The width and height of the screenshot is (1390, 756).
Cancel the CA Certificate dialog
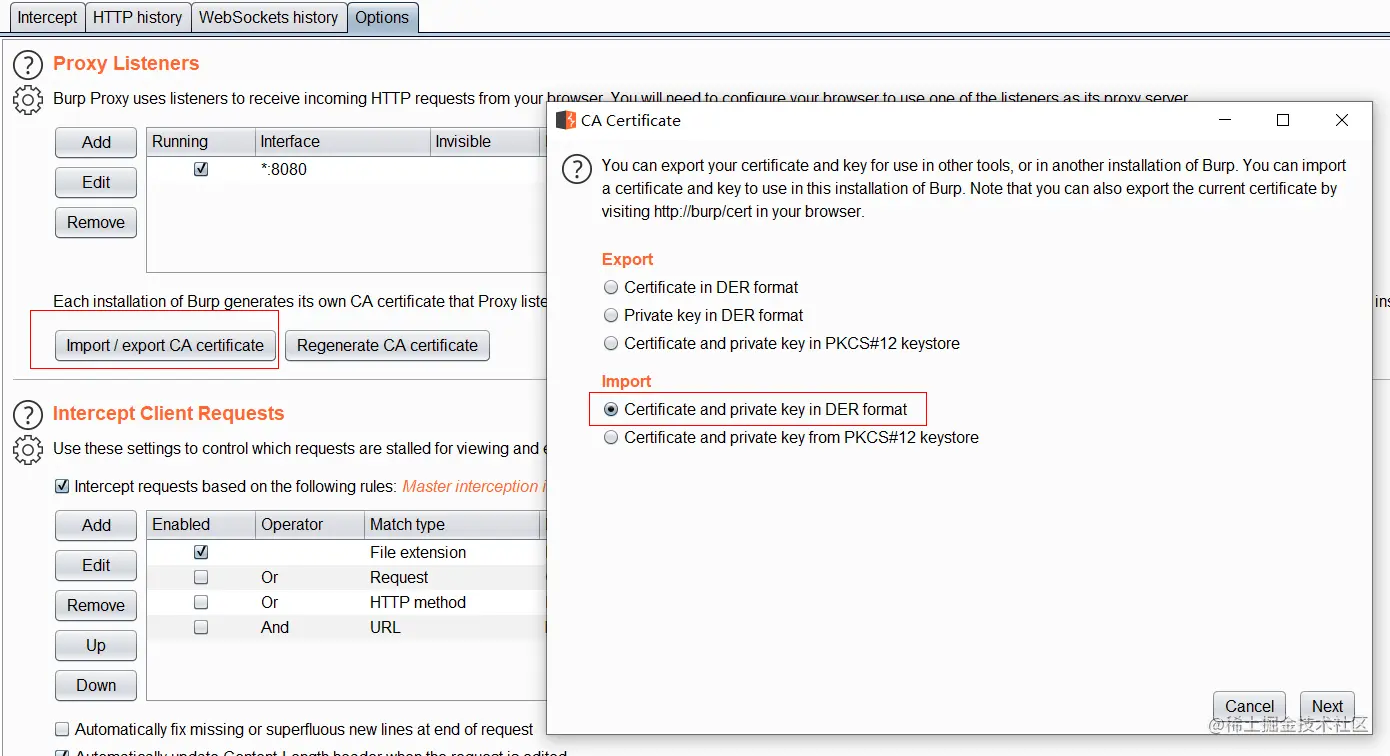[1249, 706]
